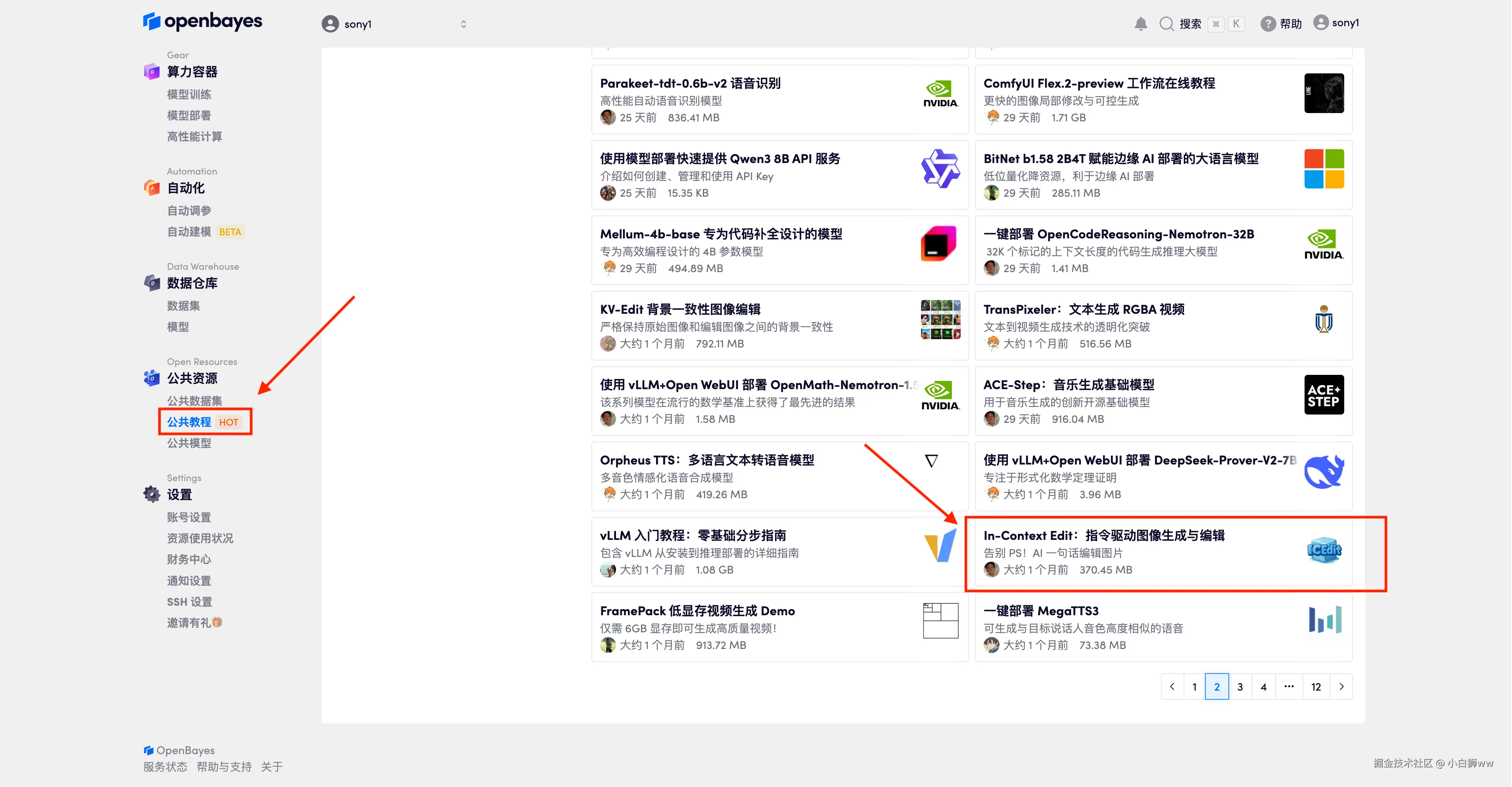Click the Settings gear icon in sidebar
This screenshot has width=1512, height=787.
152,494
